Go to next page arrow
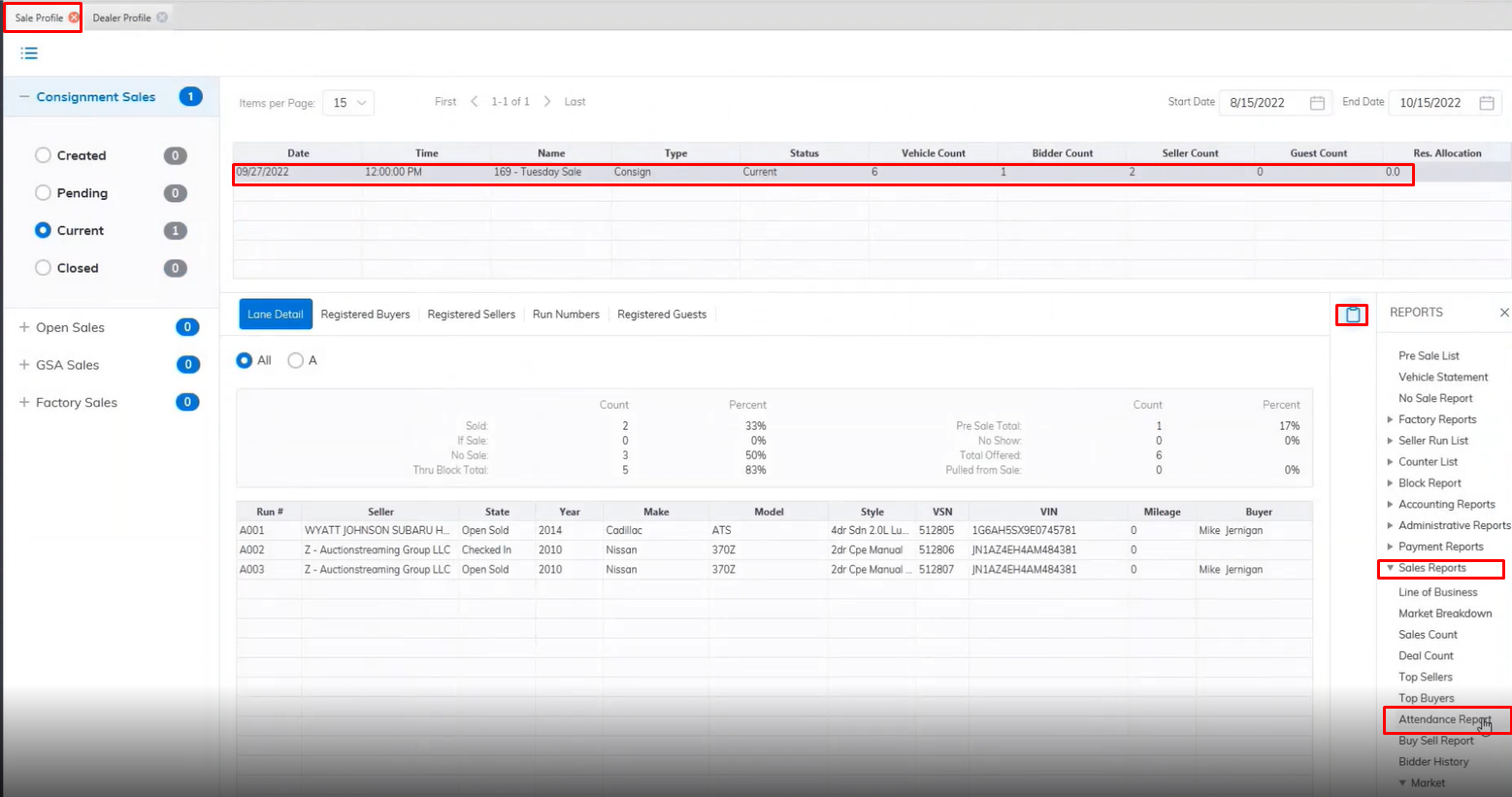The width and height of the screenshot is (1512, 797). (x=547, y=102)
